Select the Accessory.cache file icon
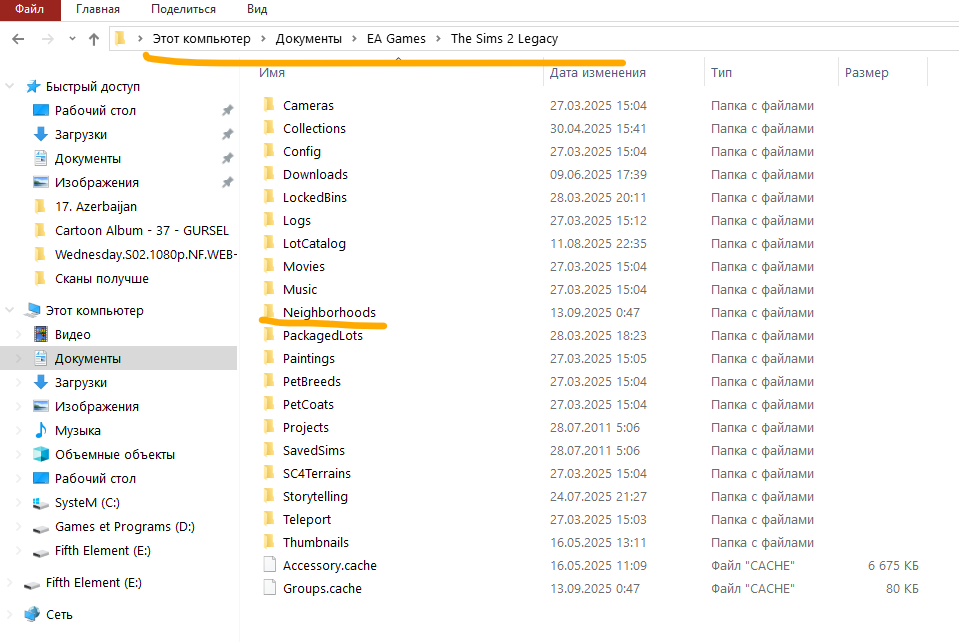959x642 pixels. pyautogui.click(x=268, y=565)
